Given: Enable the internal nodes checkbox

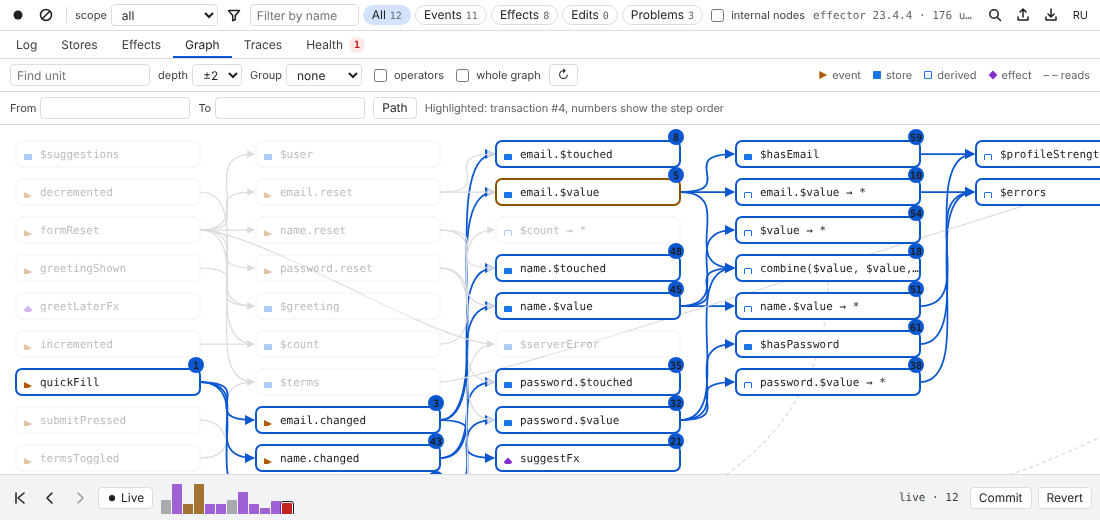Looking at the screenshot, I should 718,15.
